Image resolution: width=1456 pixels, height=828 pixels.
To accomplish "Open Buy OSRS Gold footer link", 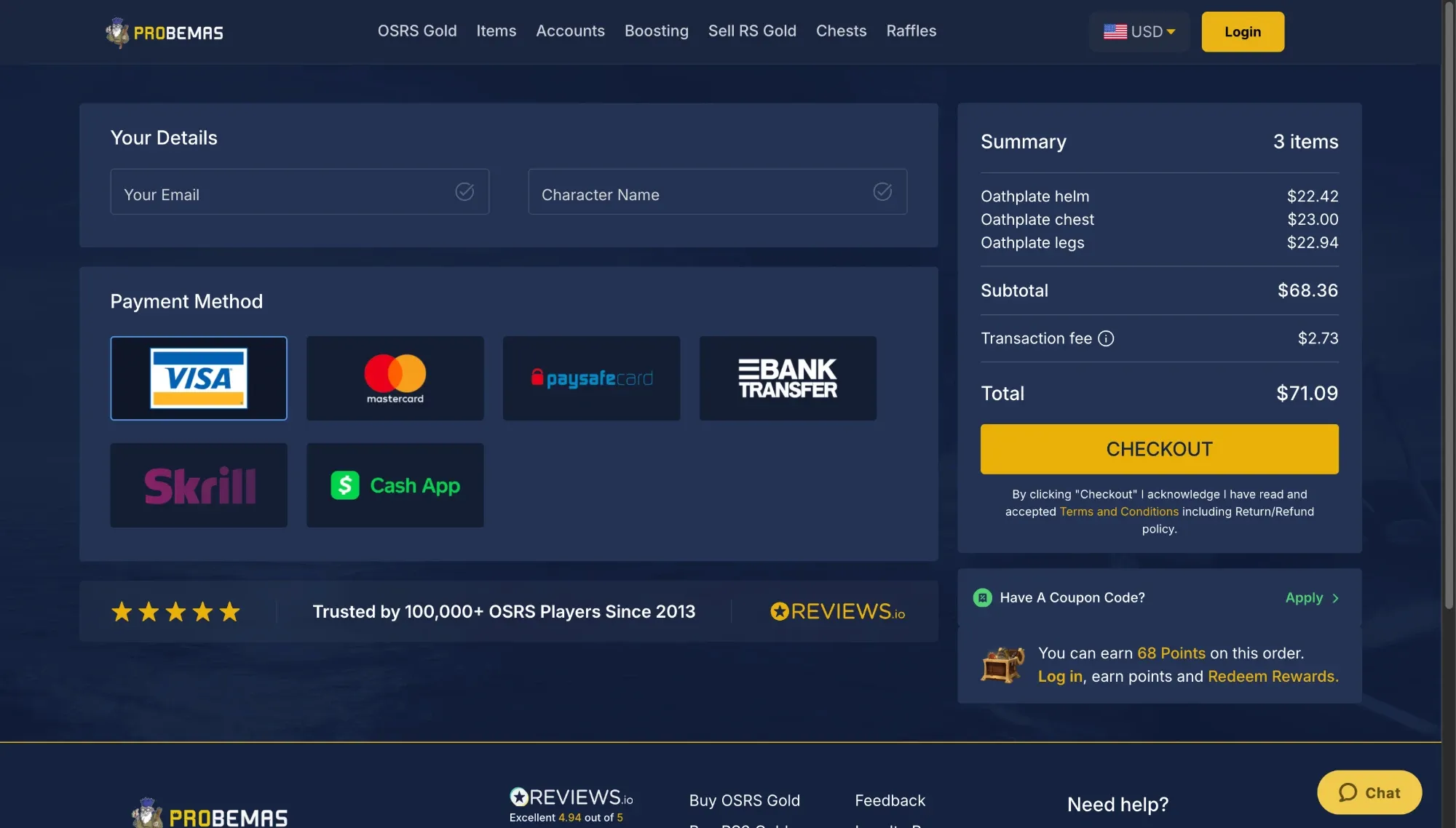I will [744, 800].
